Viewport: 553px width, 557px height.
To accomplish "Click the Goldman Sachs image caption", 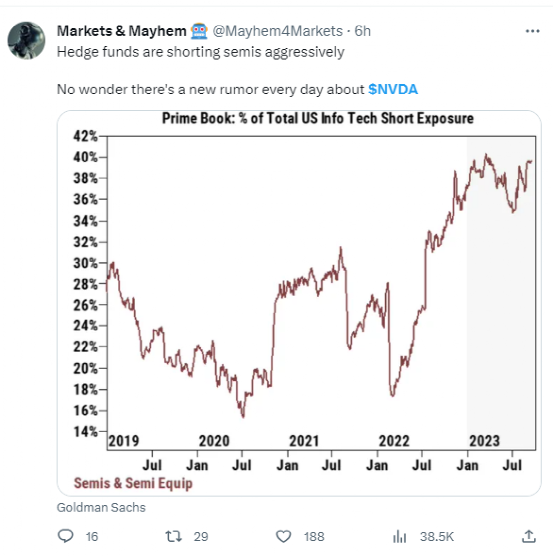I will [101, 507].
